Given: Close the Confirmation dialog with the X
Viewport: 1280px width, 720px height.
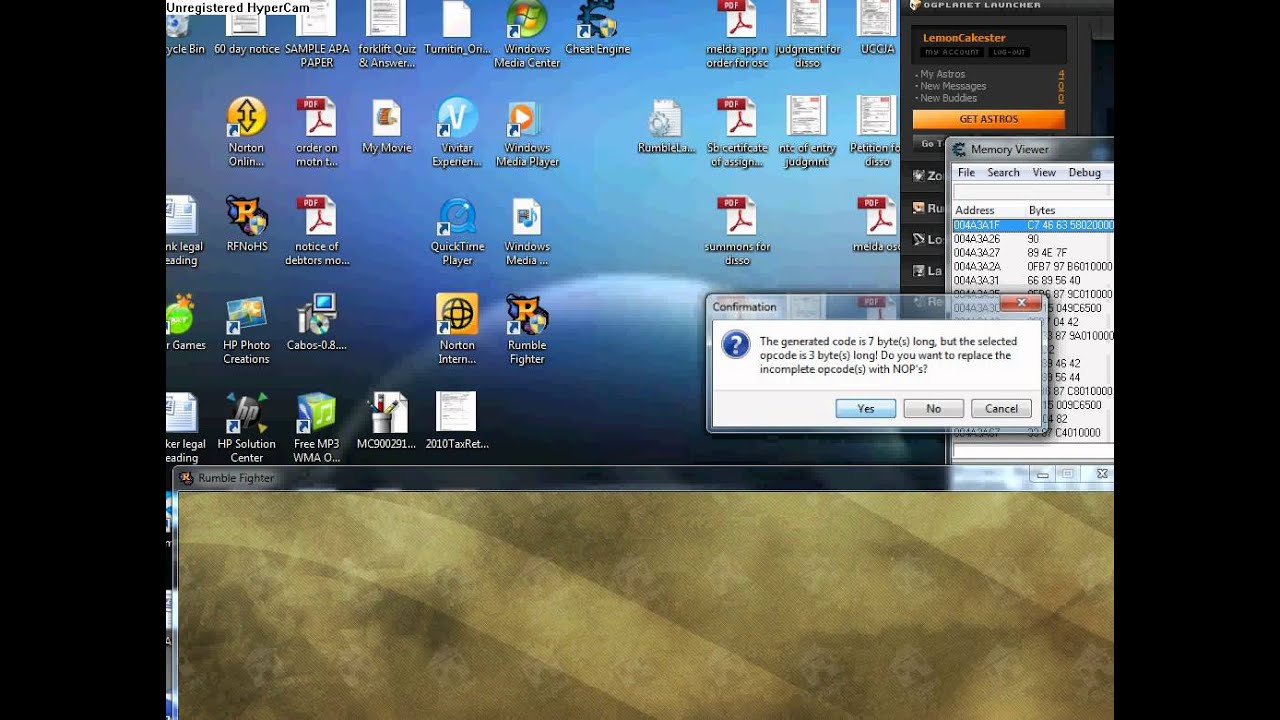Looking at the screenshot, I should point(1021,303).
